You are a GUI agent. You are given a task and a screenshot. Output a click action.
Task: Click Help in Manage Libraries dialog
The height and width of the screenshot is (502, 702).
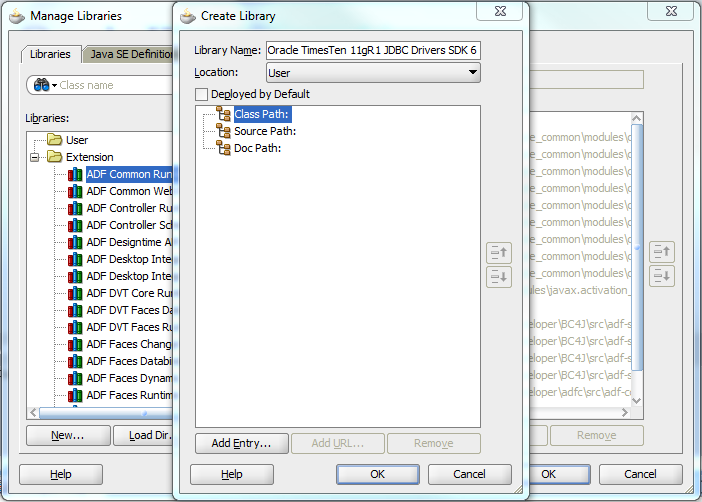click(61, 474)
